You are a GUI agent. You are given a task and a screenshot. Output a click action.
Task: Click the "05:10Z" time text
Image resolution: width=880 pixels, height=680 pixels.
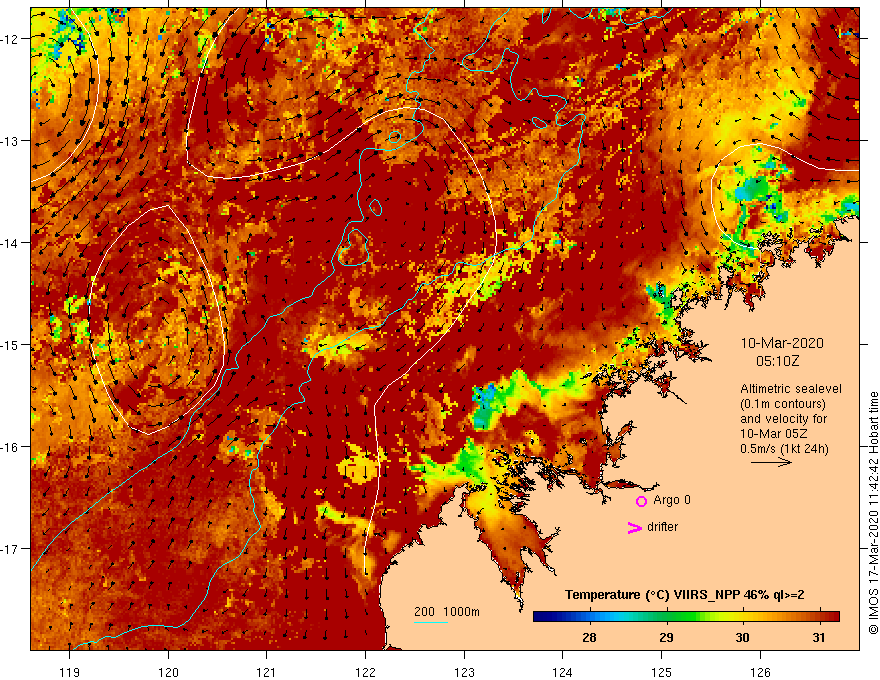pyautogui.click(x=777, y=361)
